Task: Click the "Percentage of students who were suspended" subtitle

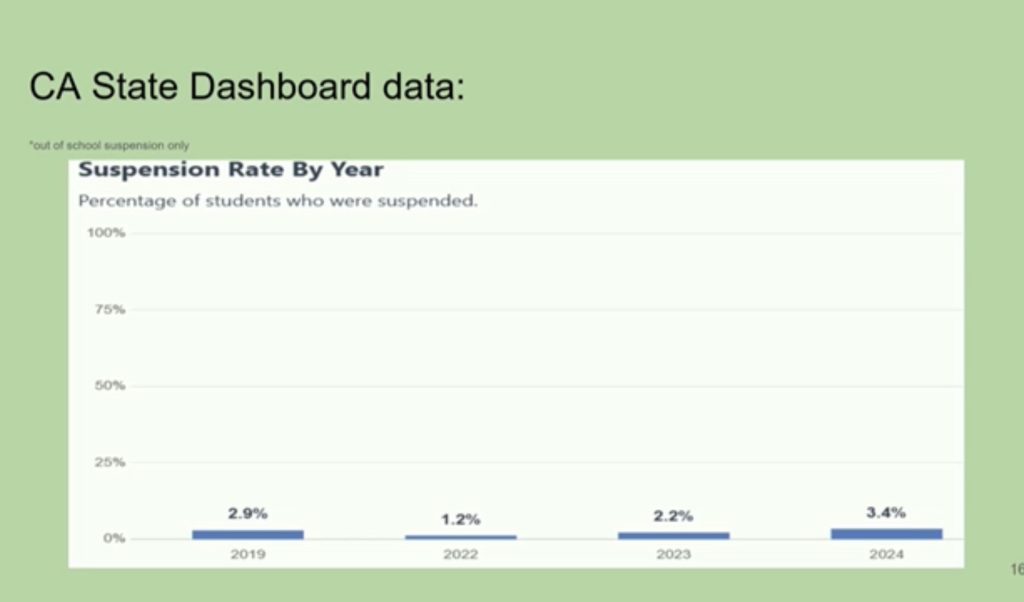Action: (278, 201)
